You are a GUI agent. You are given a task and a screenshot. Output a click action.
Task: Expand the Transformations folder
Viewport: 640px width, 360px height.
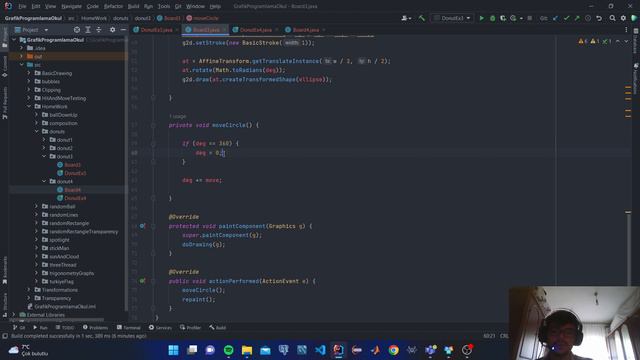tap(29, 290)
